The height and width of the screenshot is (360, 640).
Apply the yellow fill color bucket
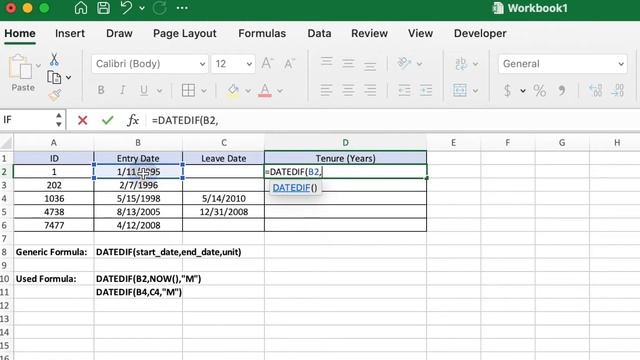point(233,91)
